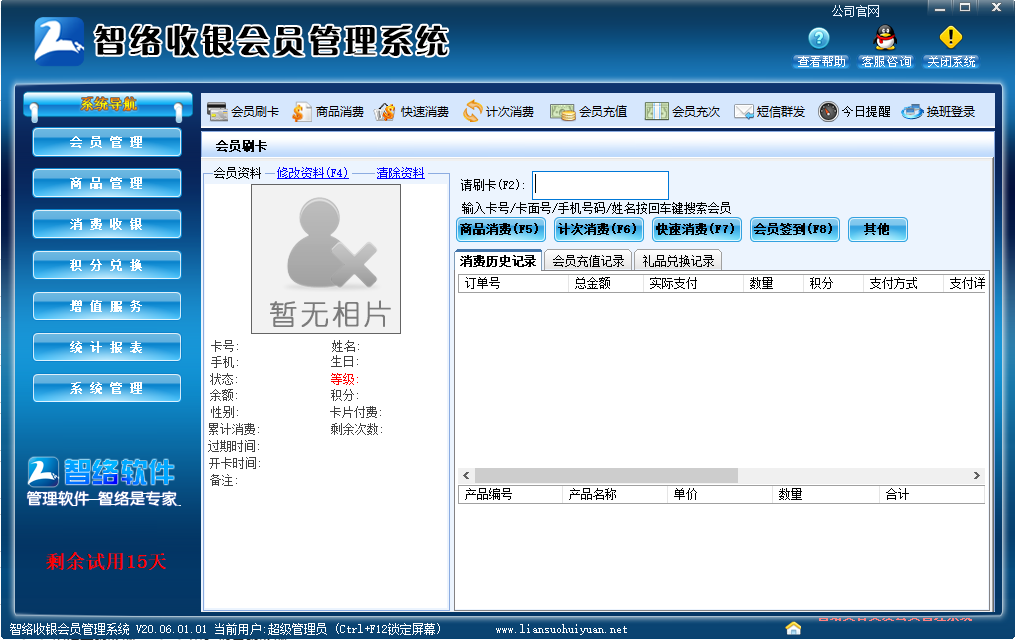This screenshot has height=640, width=1016.
Task: Click the 剩余试用15天 trial notice
Action: point(106,561)
